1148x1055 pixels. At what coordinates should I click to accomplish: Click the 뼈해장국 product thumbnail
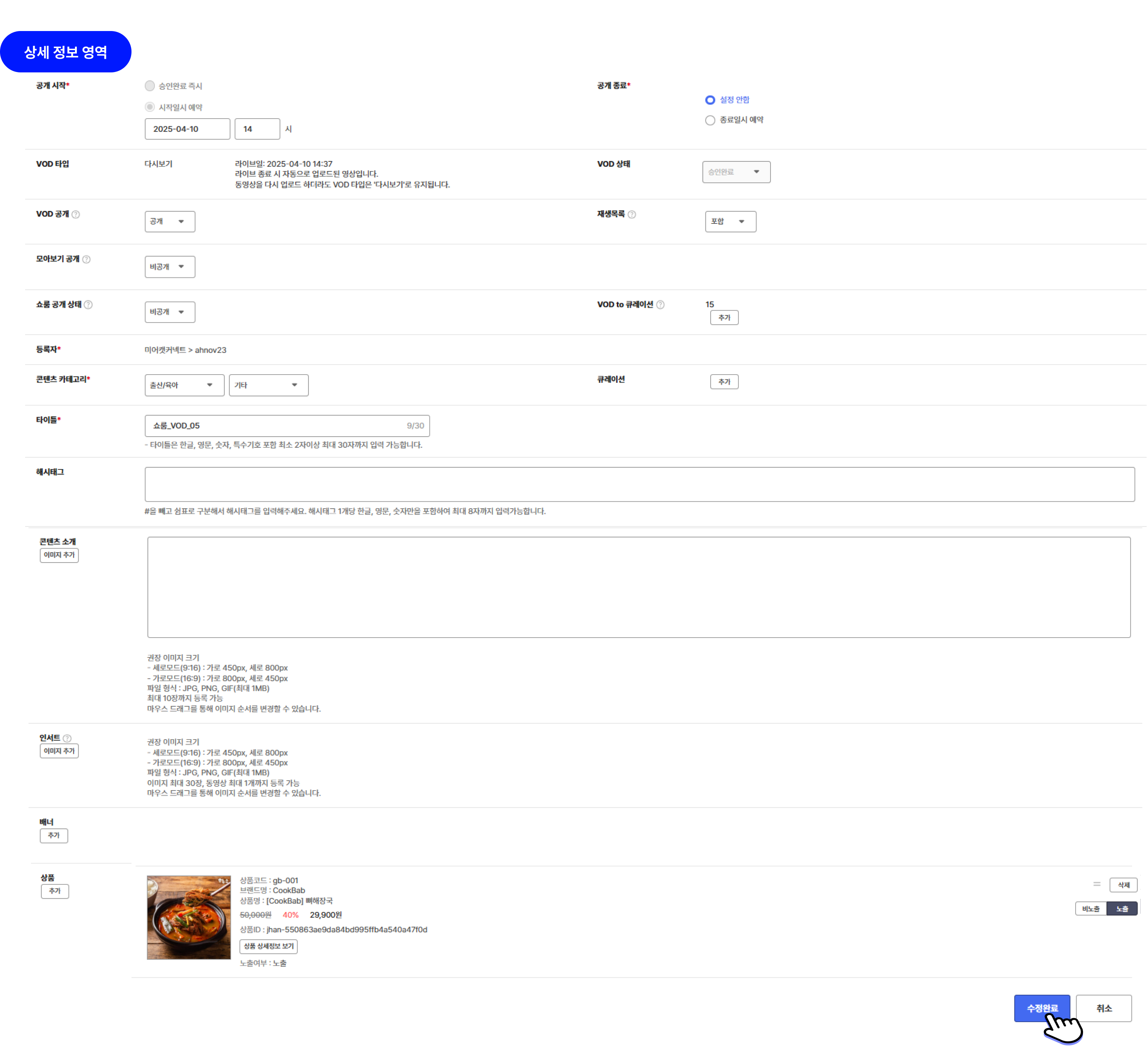(x=188, y=917)
